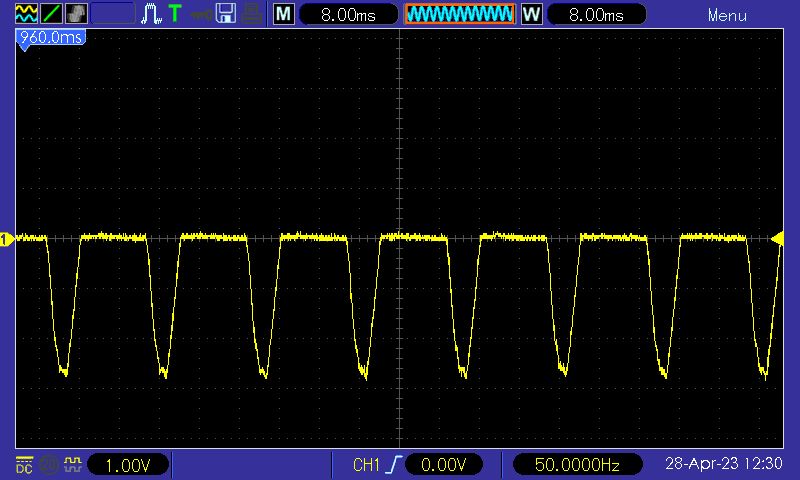
Task: Toggle the square-wave icon next to 1.00V
Action: click(71, 465)
